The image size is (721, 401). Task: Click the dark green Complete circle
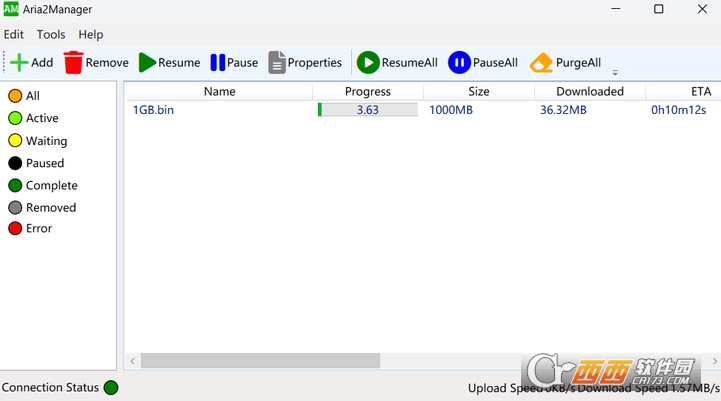click(15, 185)
